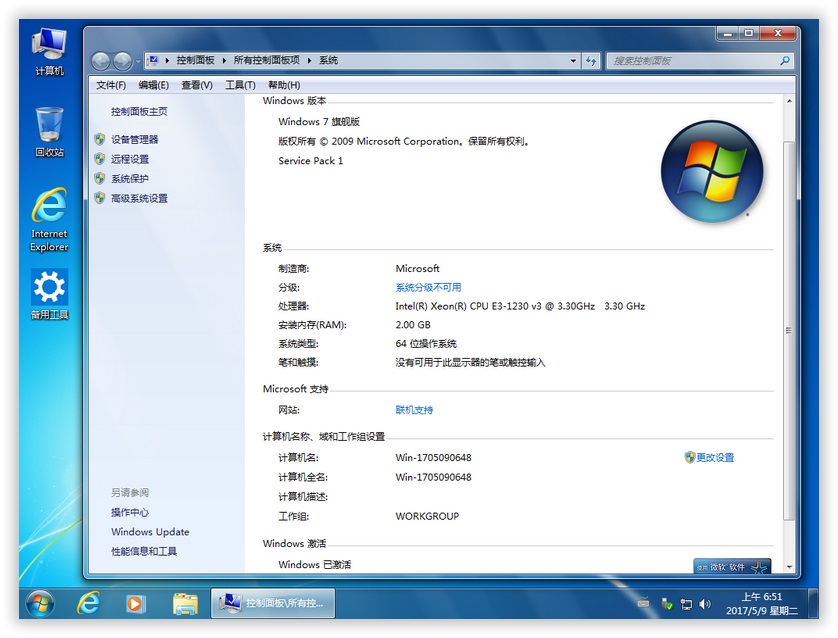Expand the arrow before 控制面板 in breadcrumb
Image resolution: width=838 pixels, height=638 pixels.
(167, 61)
